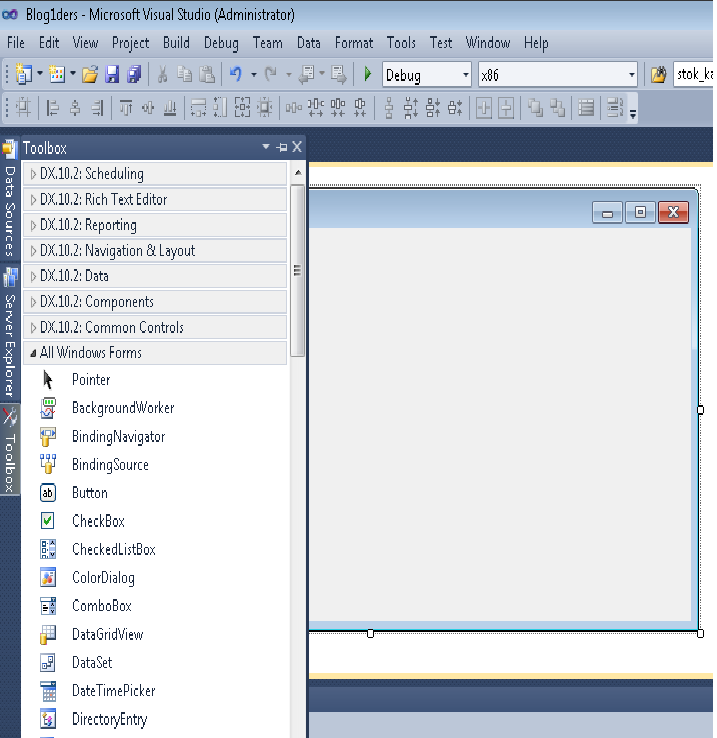Open Toolbox window position dropdown arrow
The height and width of the screenshot is (738, 717).
coord(266,147)
